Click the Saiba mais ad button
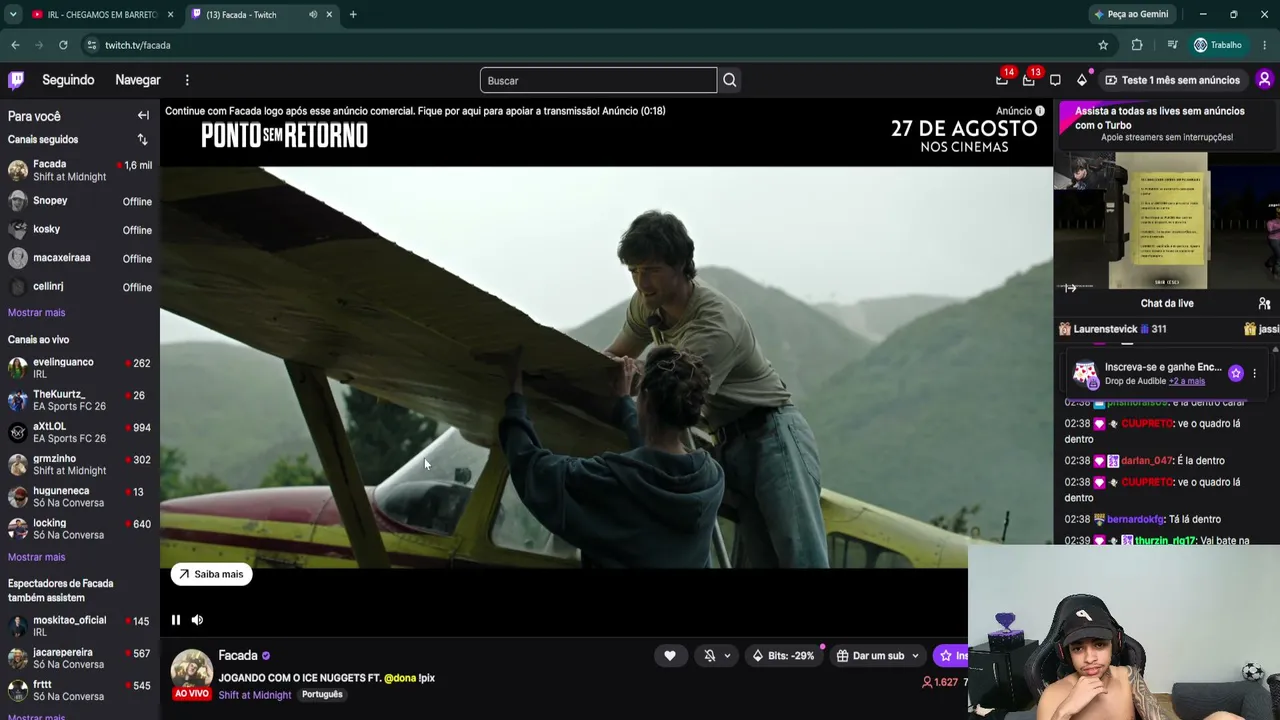Screen dimensions: 1280x720 click(x=212, y=574)
